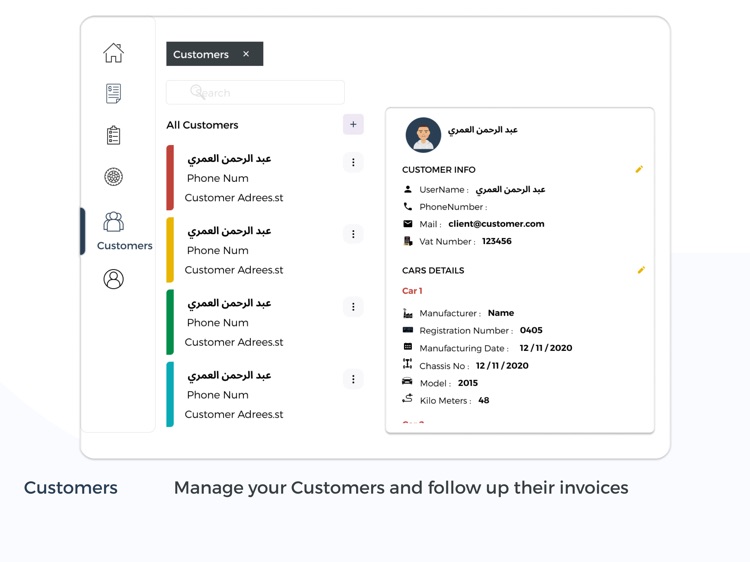
Task: Click the CUSTOMER INFO section title
Action: click(x=439, y=170)
